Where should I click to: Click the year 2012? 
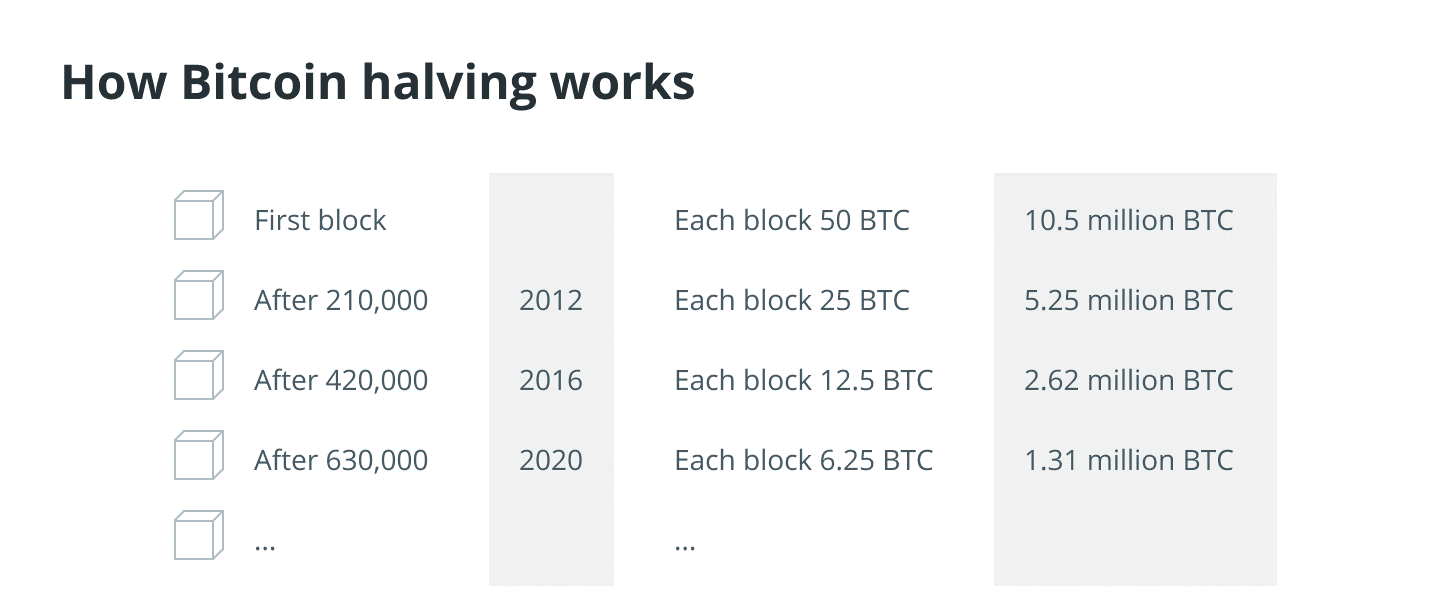[x=551, y=300]
